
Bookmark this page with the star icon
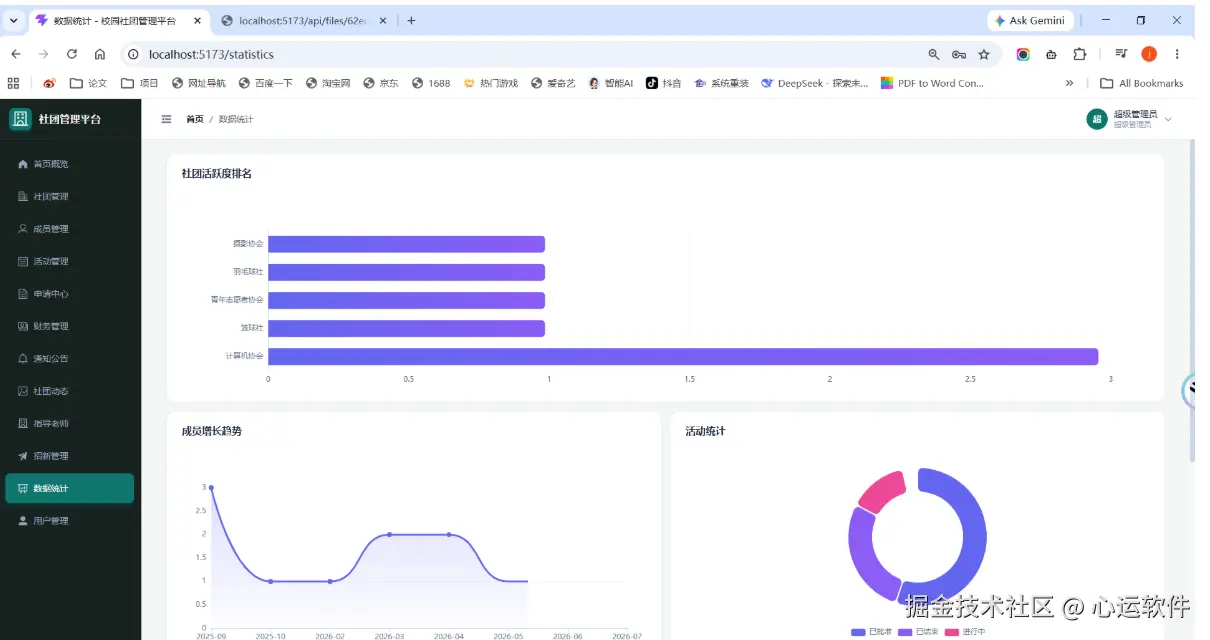click(984, 54)
